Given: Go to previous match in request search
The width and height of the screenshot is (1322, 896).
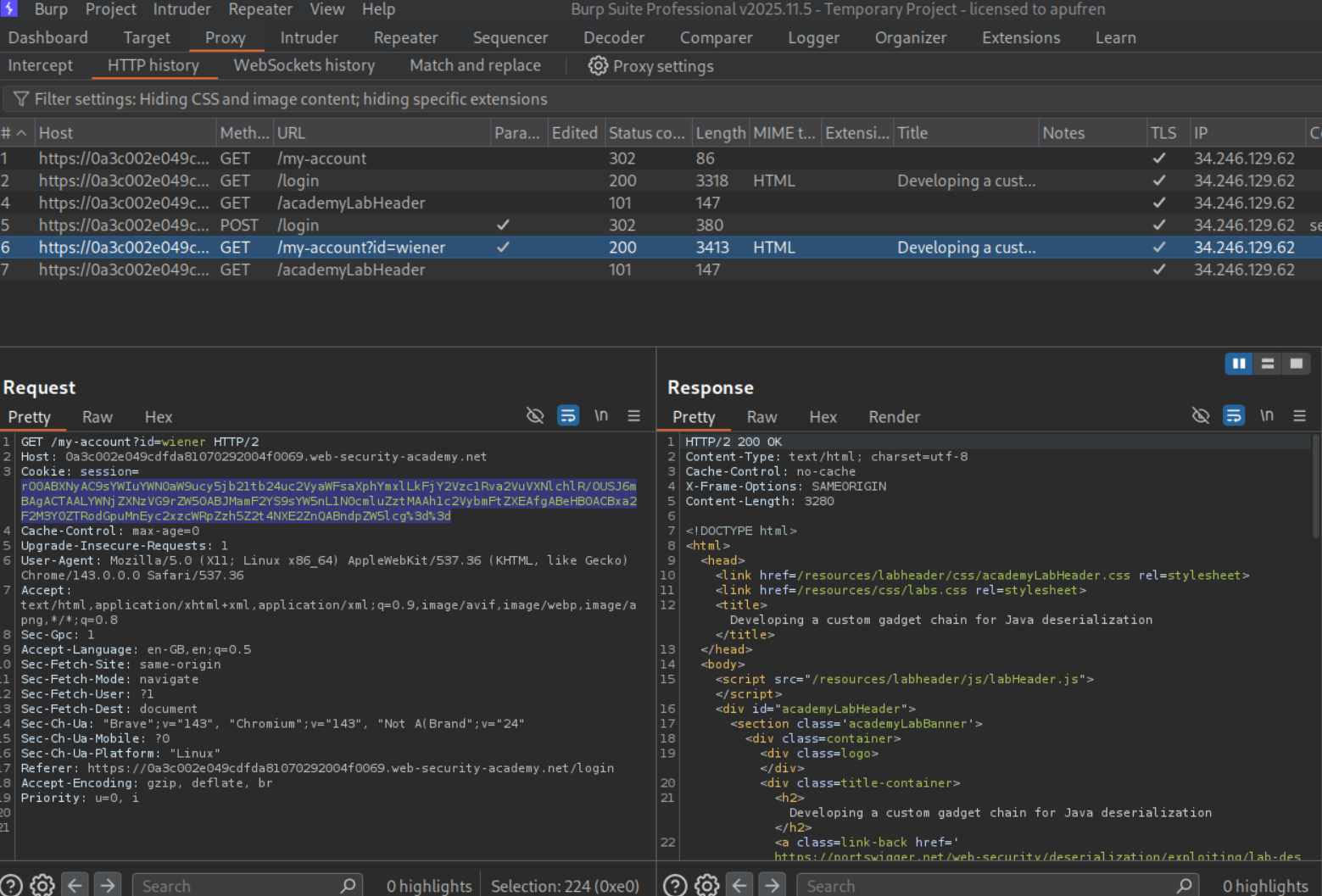Looking at the screenshot, I should point(75,885).
